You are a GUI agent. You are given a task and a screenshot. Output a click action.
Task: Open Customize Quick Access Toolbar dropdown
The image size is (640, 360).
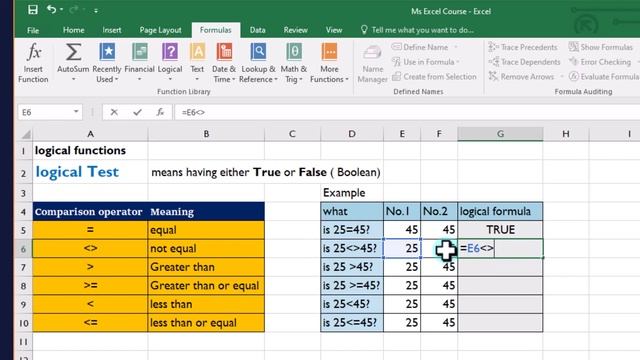click(96, 11)
